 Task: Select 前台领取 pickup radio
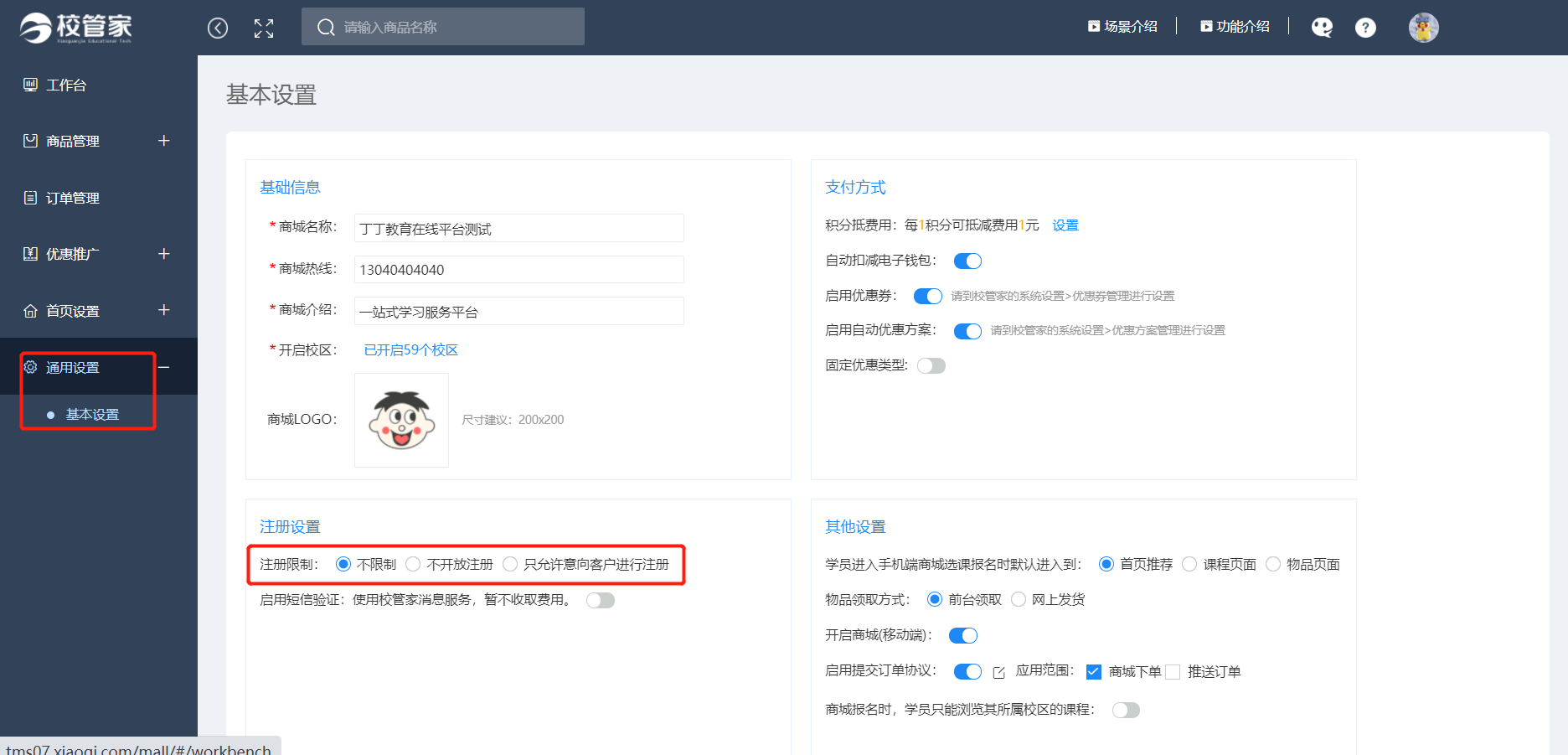pos(935,599)
